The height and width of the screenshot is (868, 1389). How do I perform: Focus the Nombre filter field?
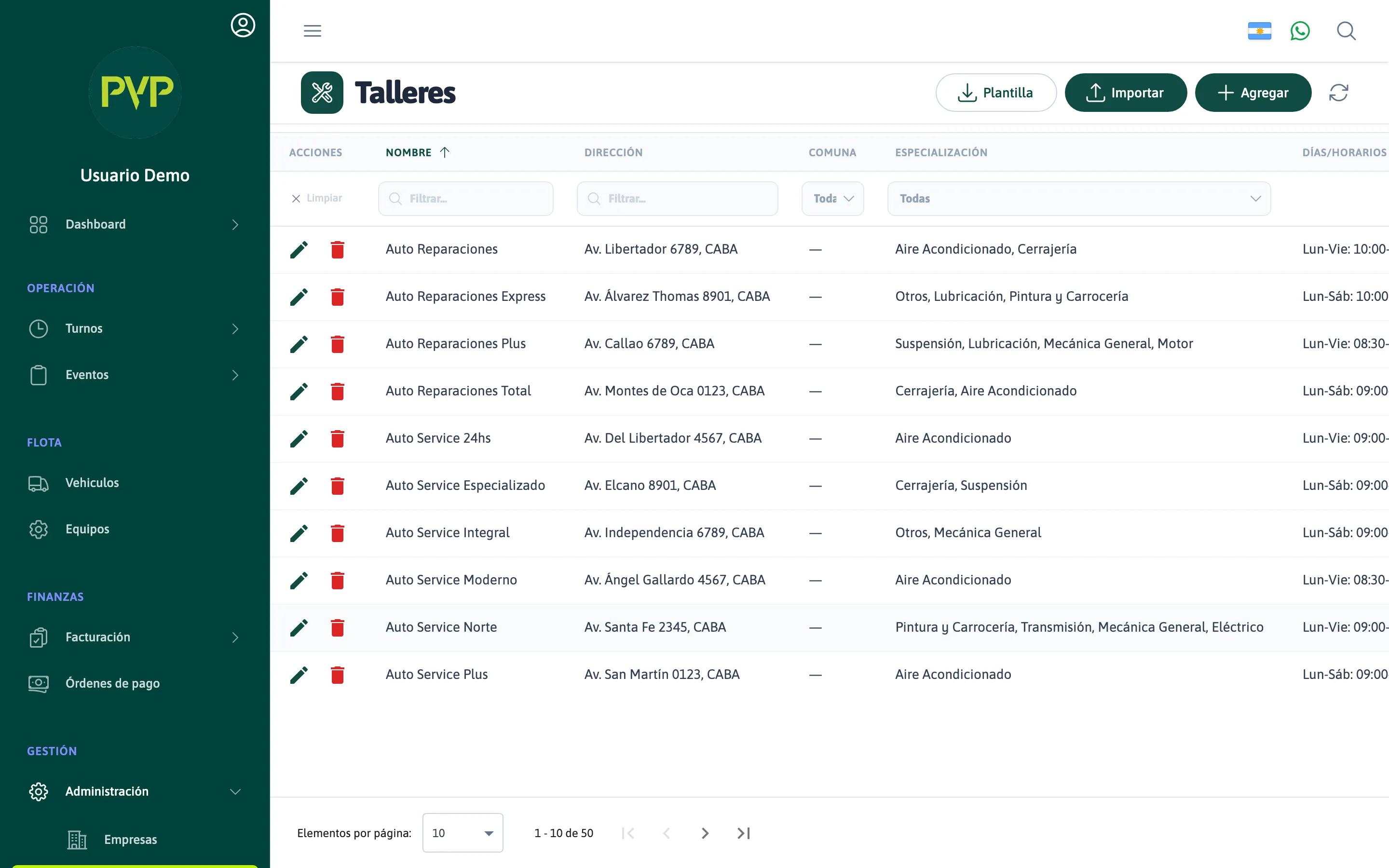tap(465, 199)
